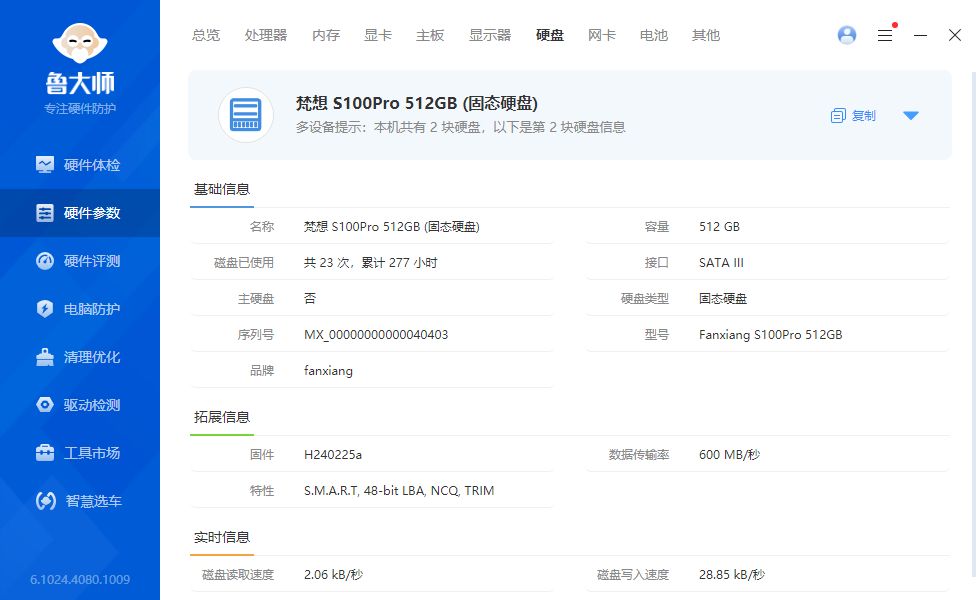The height and width of the screenshot is (600, 980).
Task: Click the 智慧选车 icon
Action: (x=46, y=501)
